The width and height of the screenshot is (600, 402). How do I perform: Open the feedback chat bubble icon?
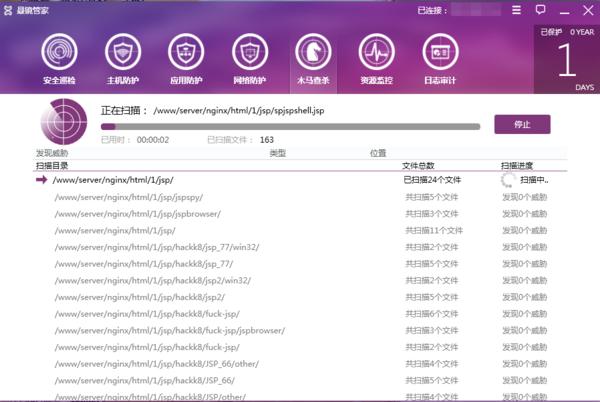[540, 10]
